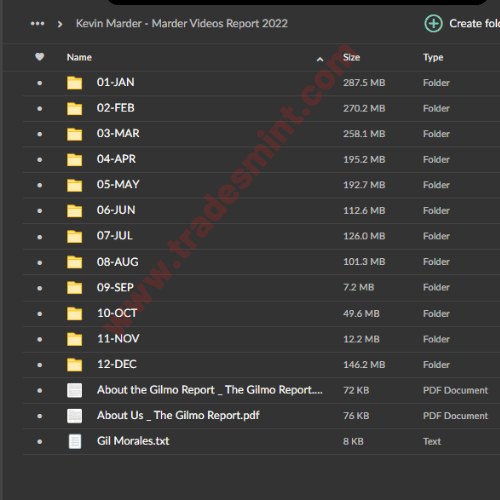The height and width of the screenshot is (500, 500).
Task: Click the 7.2 MB size value
Action: click(x=359, y=287)
